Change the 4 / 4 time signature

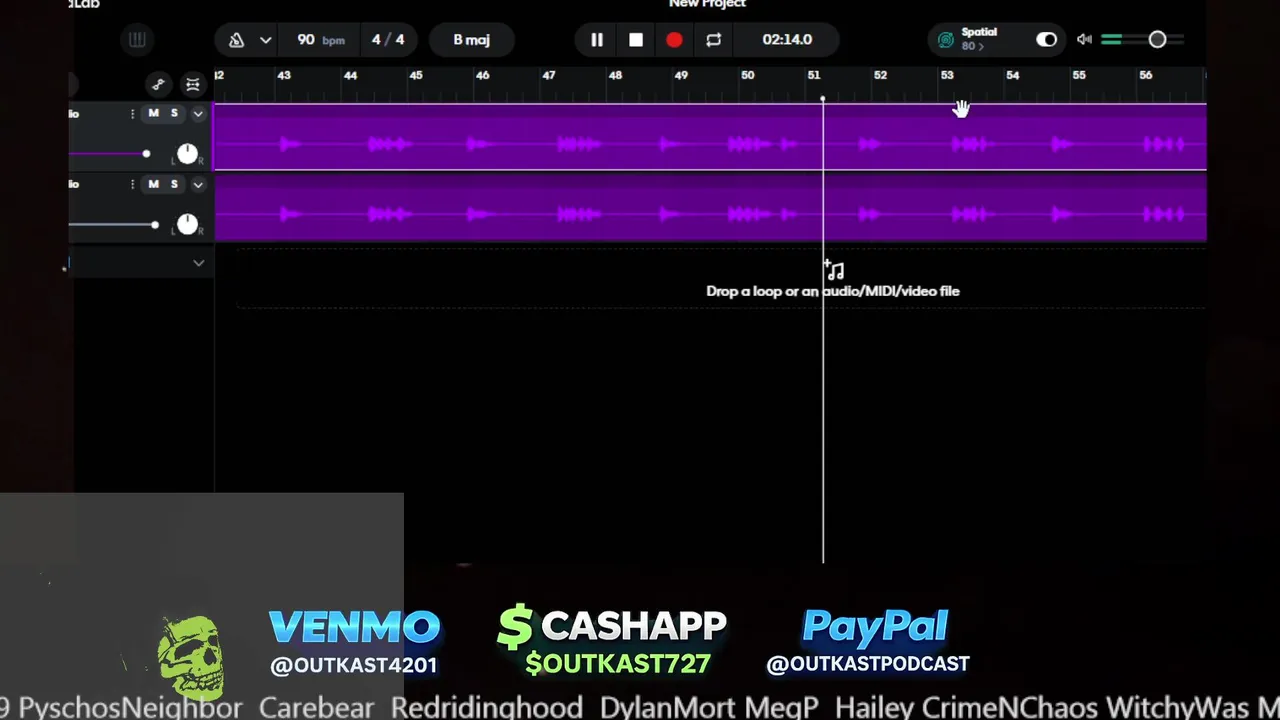(x=388, y=40)
